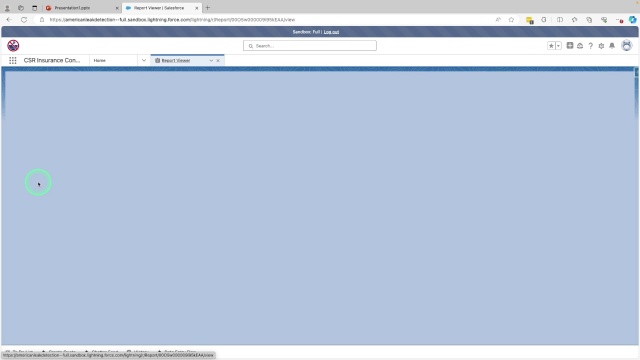
Task: Open Report Viewer tab actions chevron
Action: tap(211, 60)
